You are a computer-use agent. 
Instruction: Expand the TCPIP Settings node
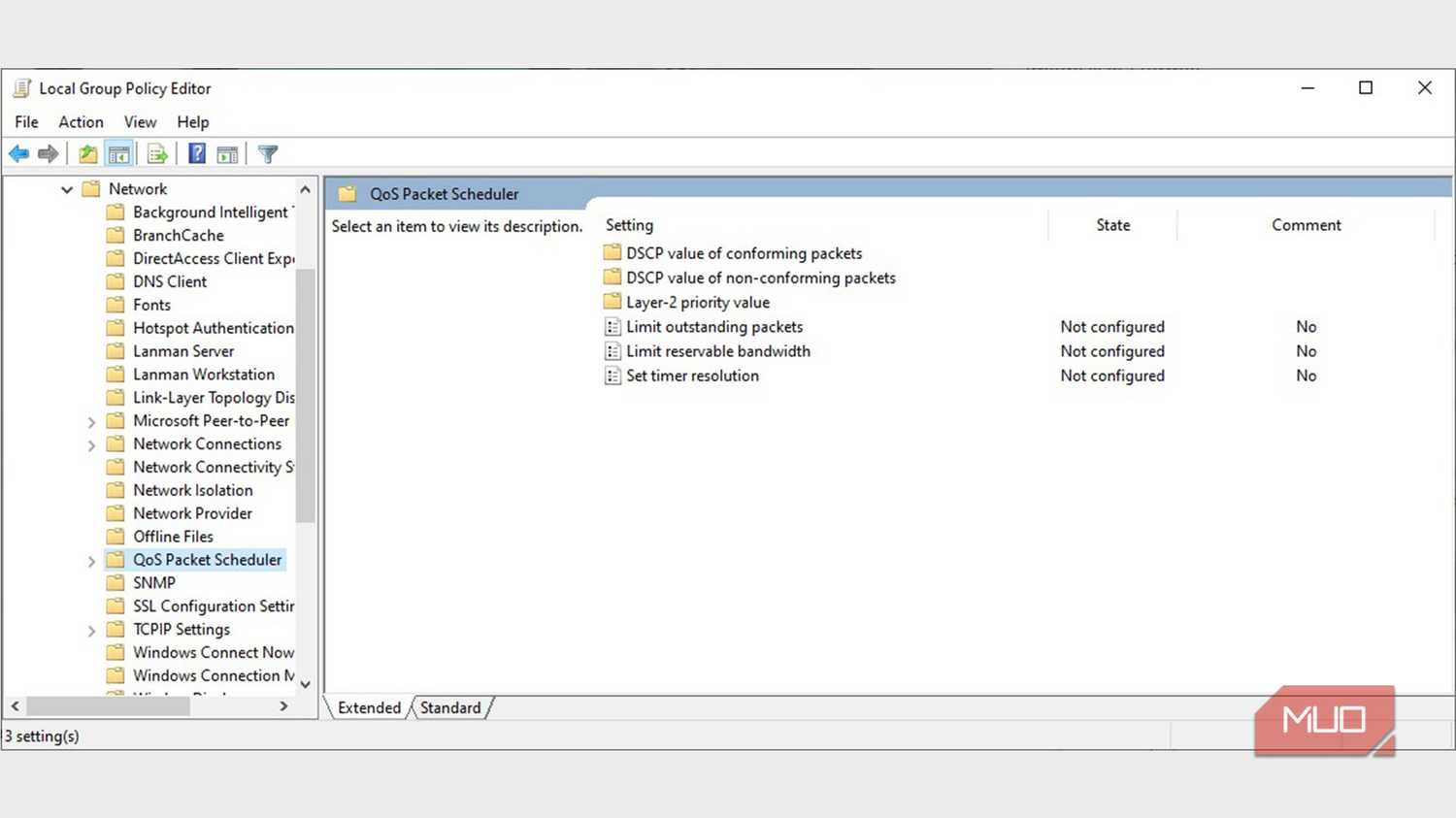coord(91,631)
